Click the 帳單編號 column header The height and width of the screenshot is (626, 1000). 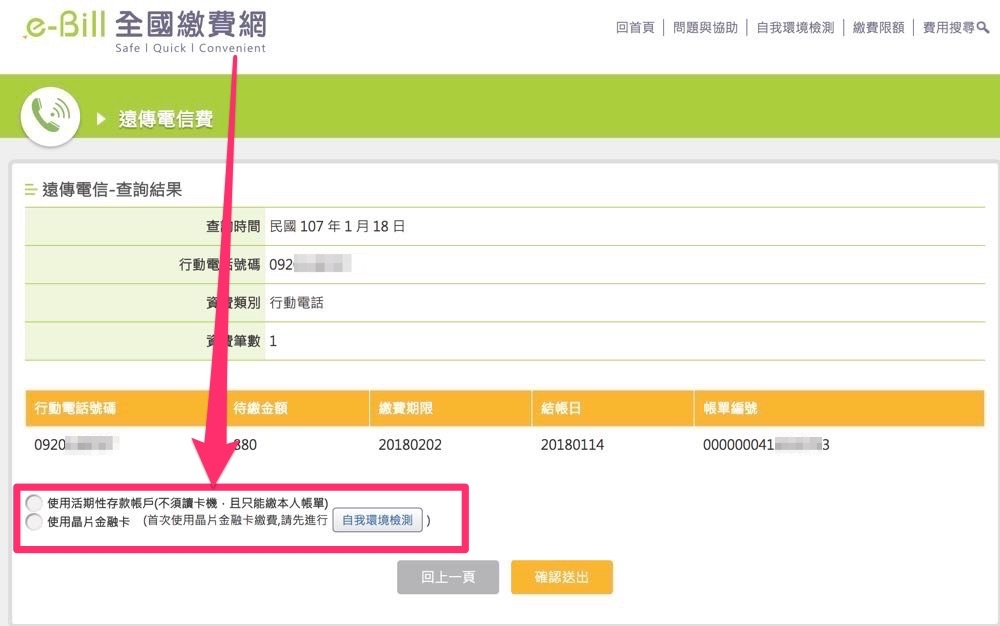[730, 408]
